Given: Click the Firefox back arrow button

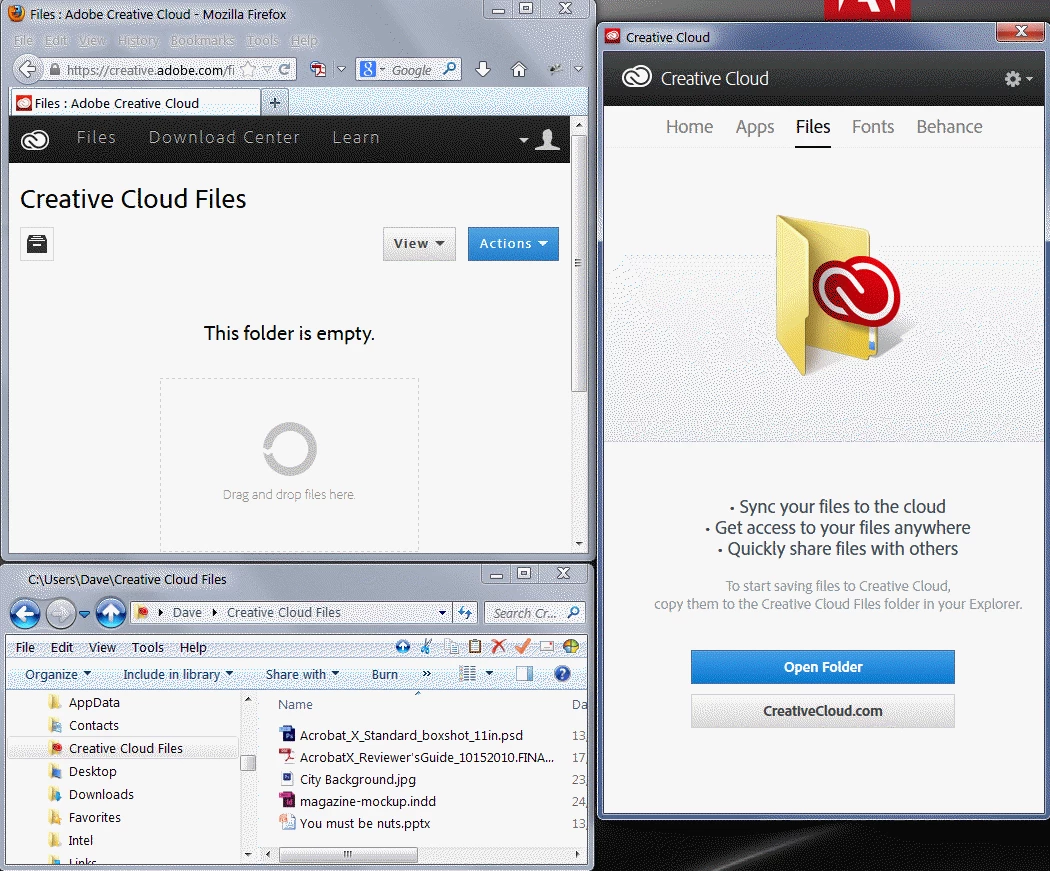Looking at the screenshot, I should pyautogui.click(x=27, y=69).
